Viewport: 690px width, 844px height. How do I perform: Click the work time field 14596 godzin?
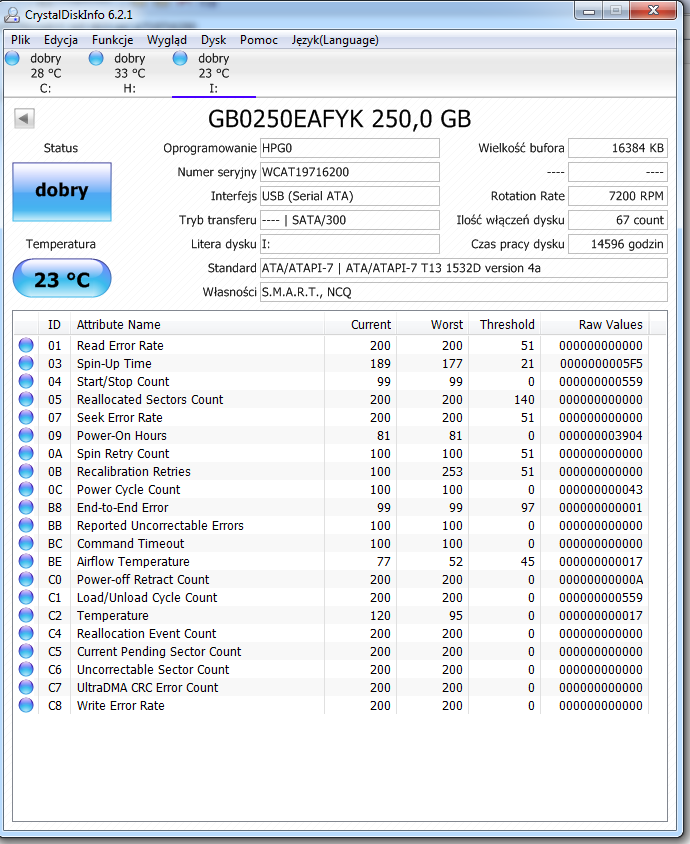coord(618,244)
